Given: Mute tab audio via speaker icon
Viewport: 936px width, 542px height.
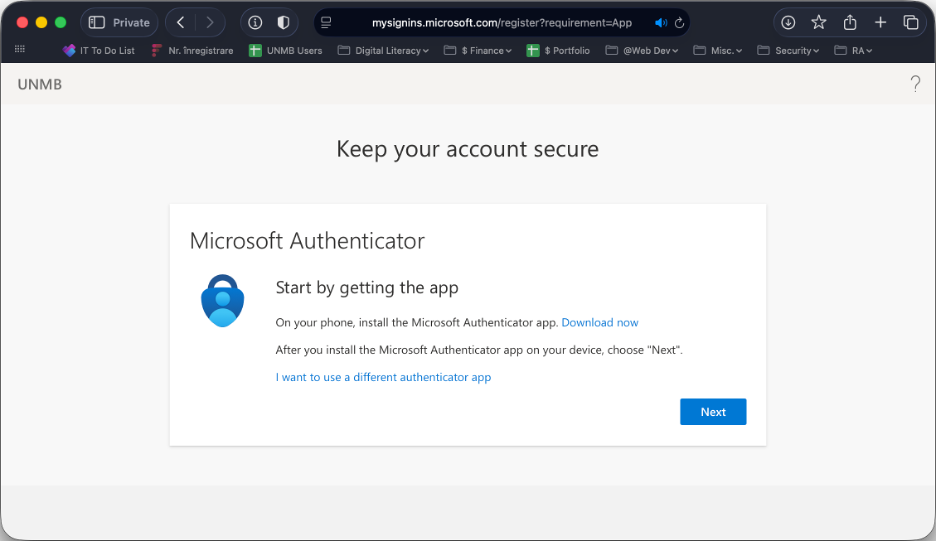Looking at the screenshot, I should click(660, 22).
